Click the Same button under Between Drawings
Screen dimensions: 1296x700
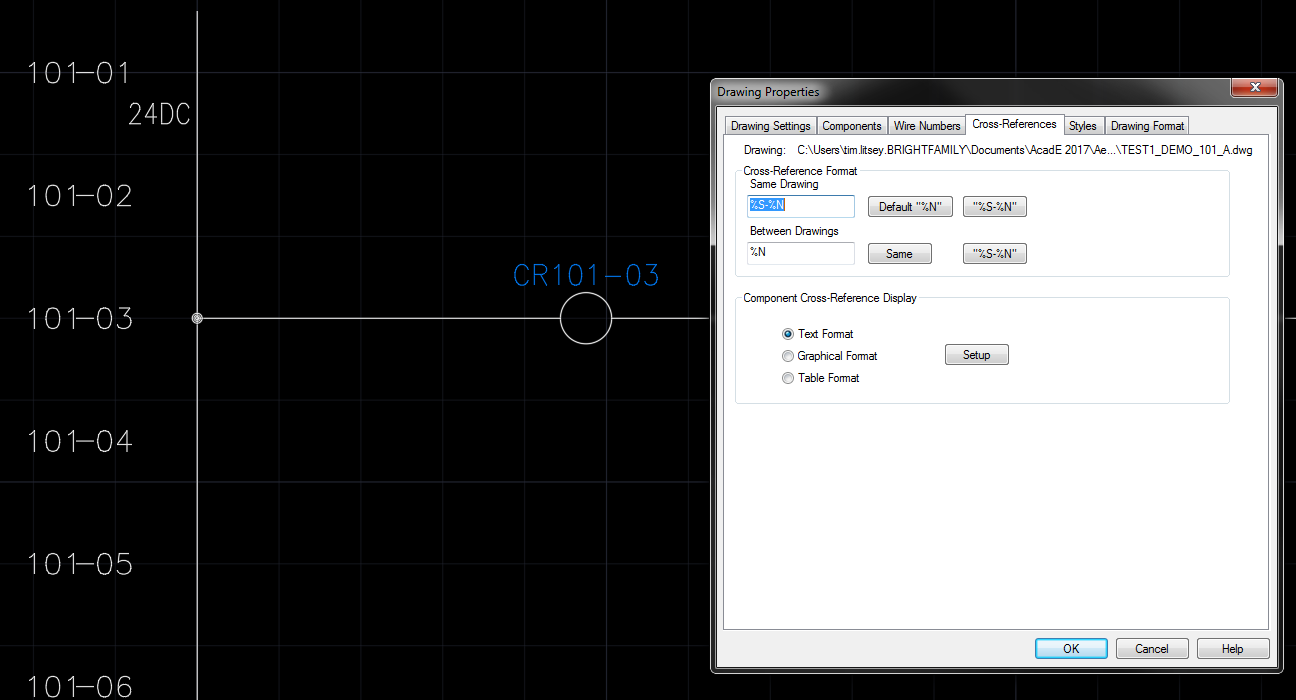[x=899, y=253]
